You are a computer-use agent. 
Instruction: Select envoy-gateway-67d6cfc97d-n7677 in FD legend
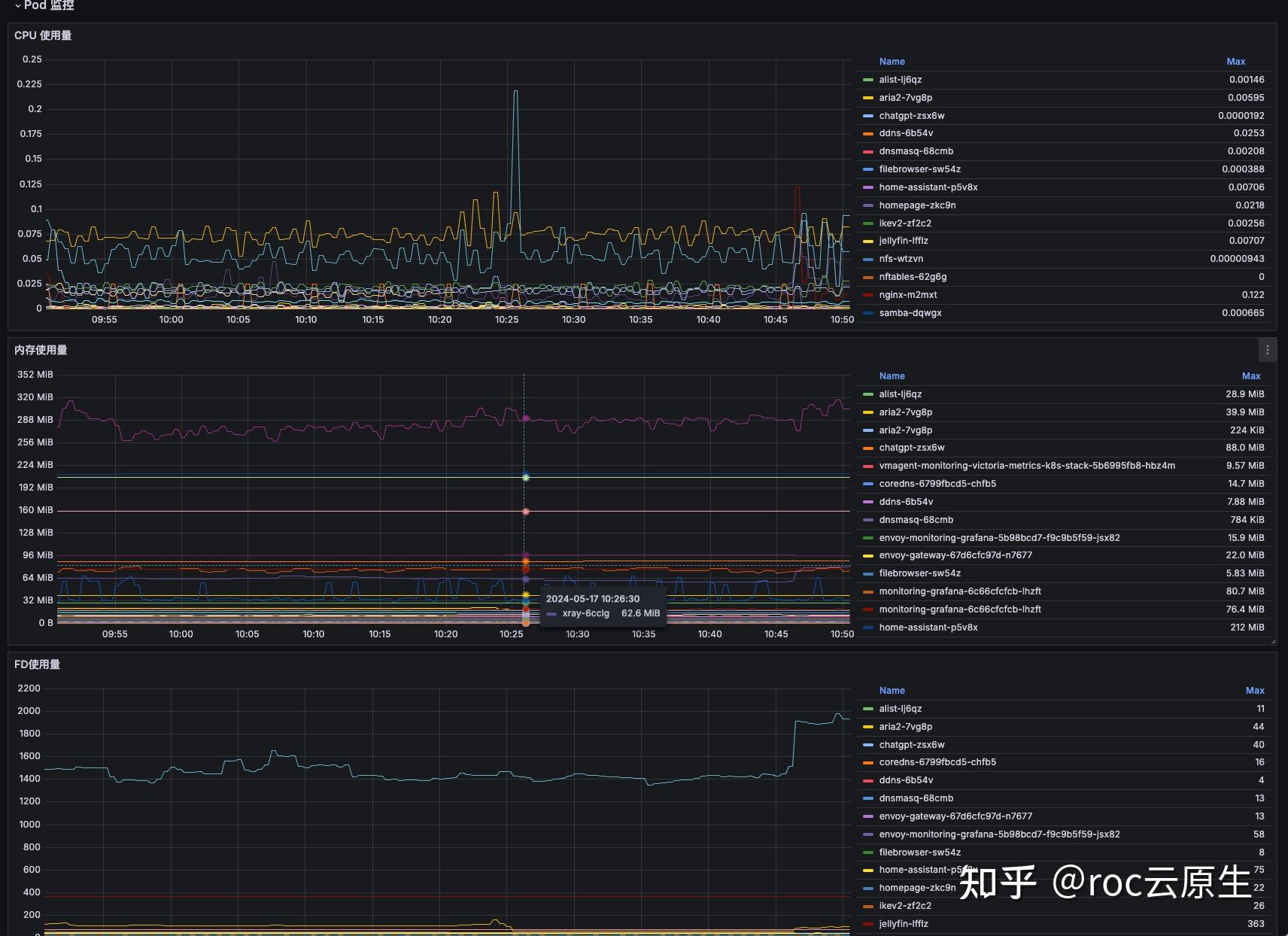click(x=955, y=816)
